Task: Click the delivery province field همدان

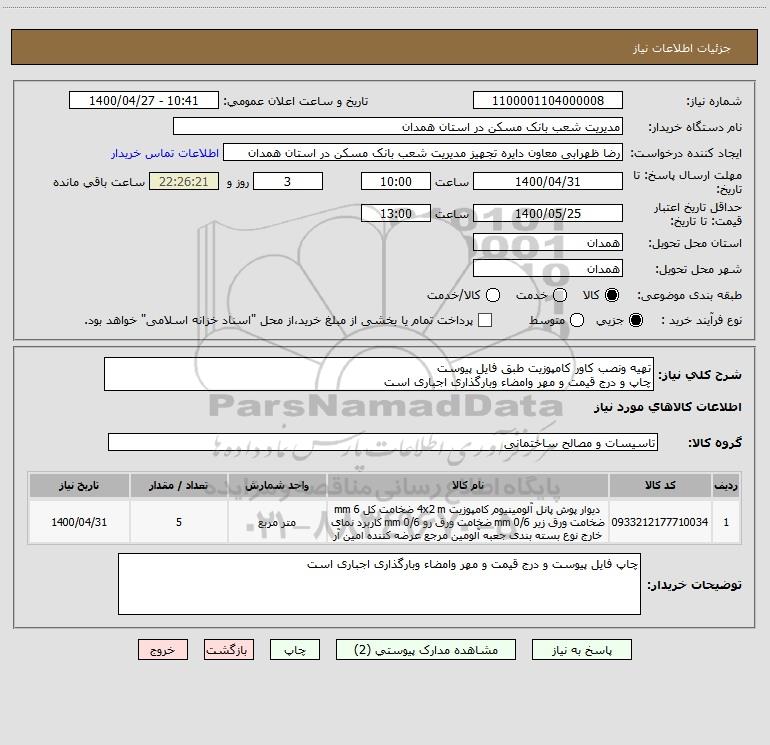Action: point(548,242)
